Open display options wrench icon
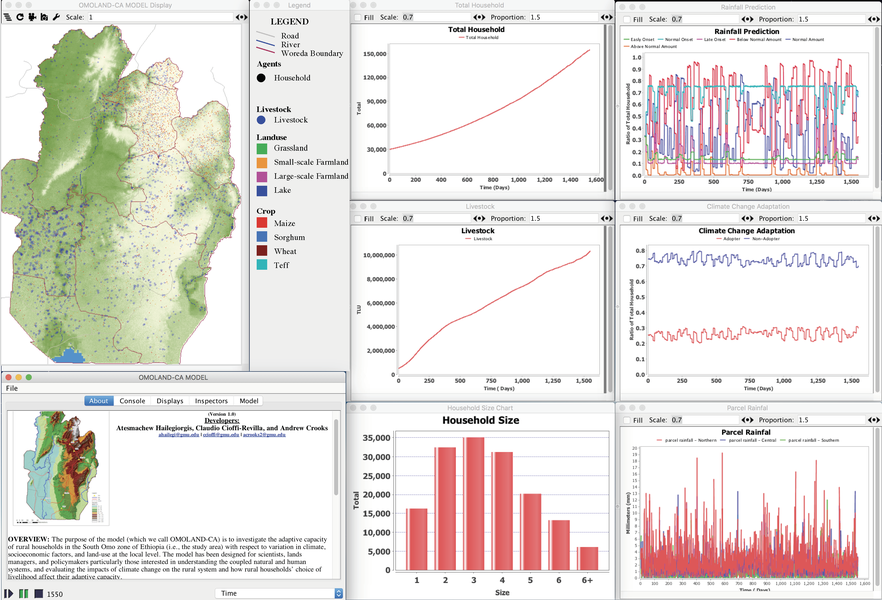Viewport: 882px width, 600px height. point(56,18)
